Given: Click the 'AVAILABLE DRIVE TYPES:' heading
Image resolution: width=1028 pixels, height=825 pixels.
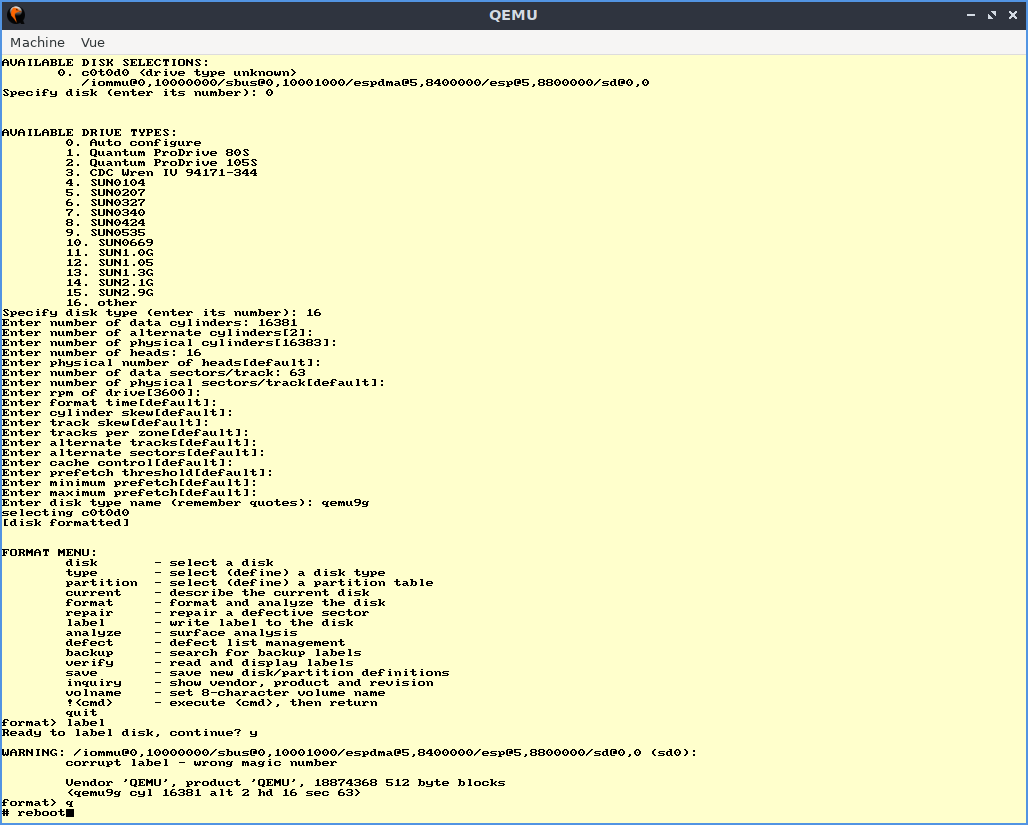Looking at the screenshot, I should pyautogui.click(x=89, y=133).
